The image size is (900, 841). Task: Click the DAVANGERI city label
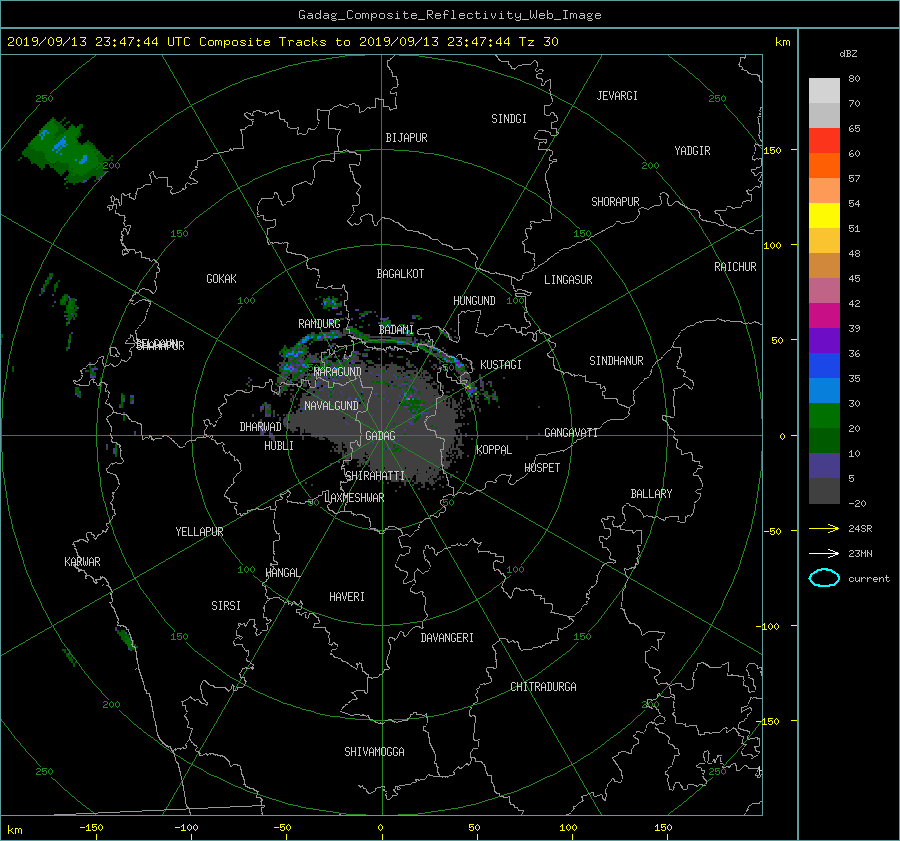pyautogui.click(x=447, y=638)
